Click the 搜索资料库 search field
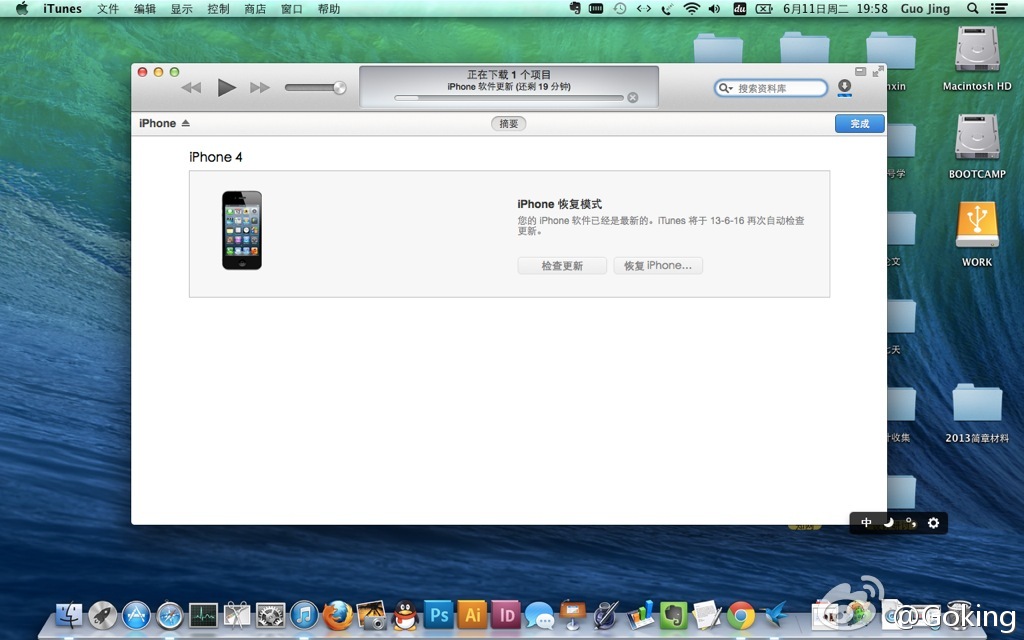This screenshot has width=1024, height=640. pos(771,88)
